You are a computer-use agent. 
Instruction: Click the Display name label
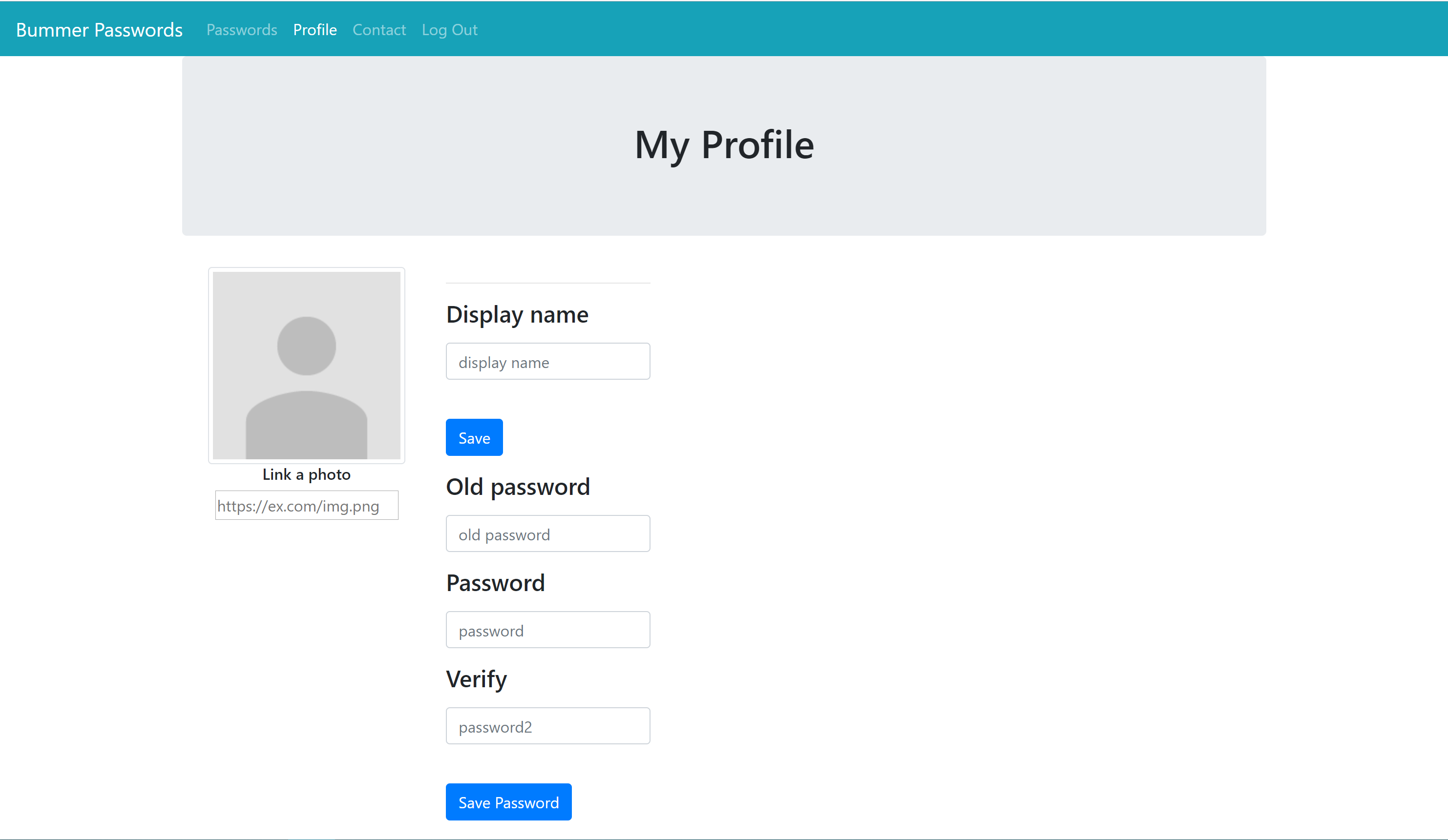(517, 315)
